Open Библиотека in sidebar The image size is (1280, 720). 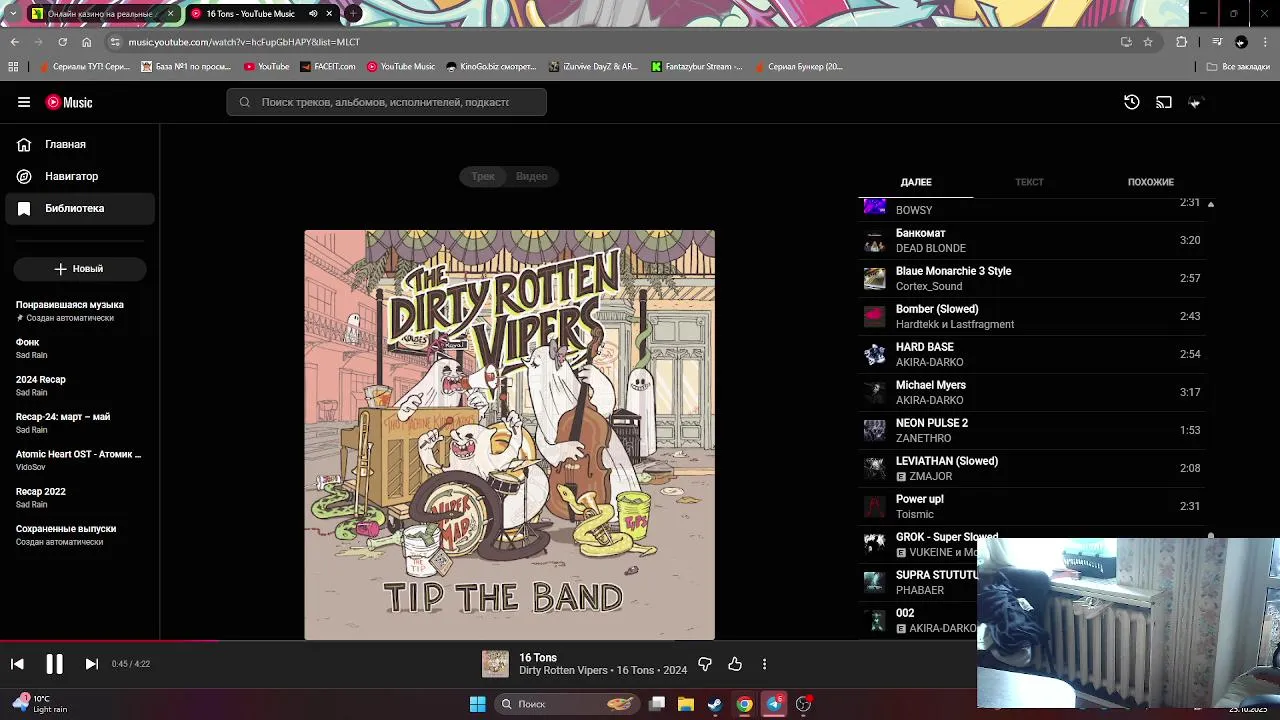(80, 208)
